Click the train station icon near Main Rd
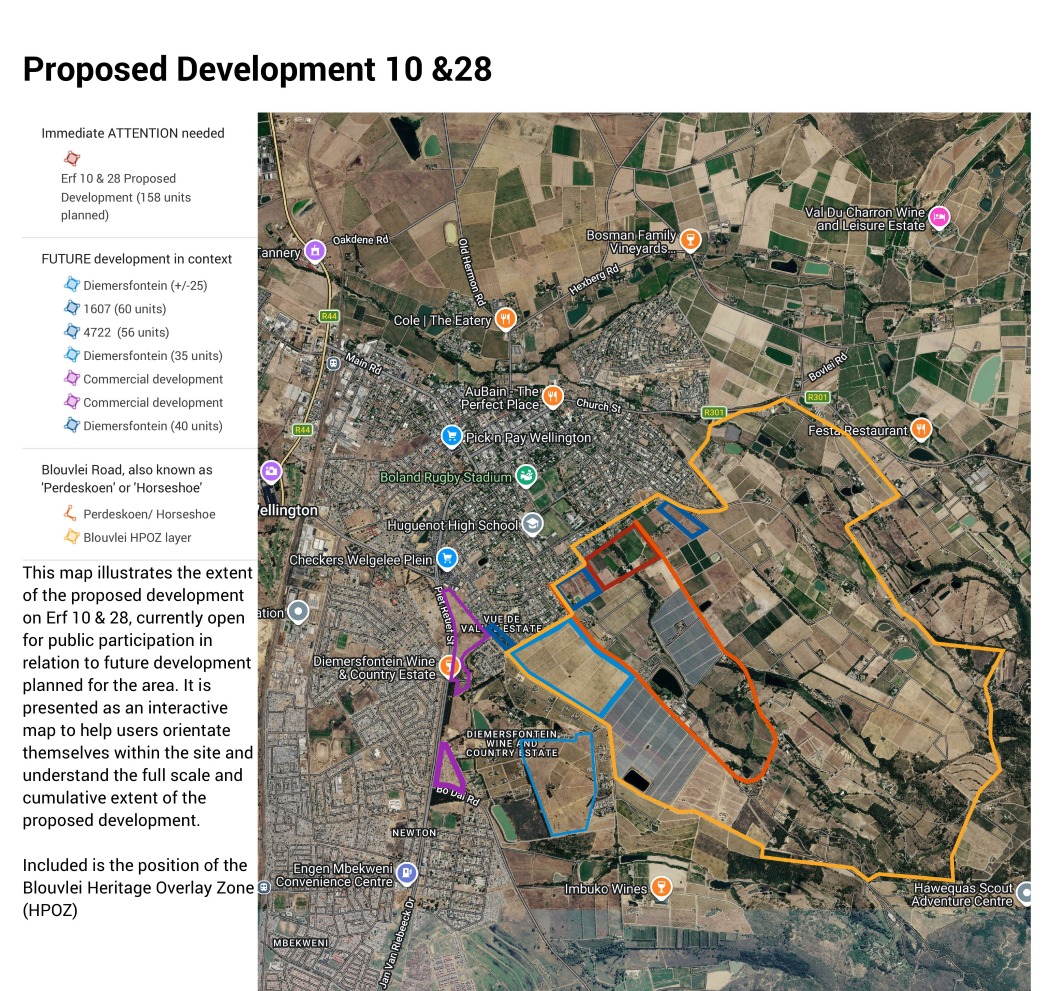This screenshot has height=991, width=1053. coord(333,363)
